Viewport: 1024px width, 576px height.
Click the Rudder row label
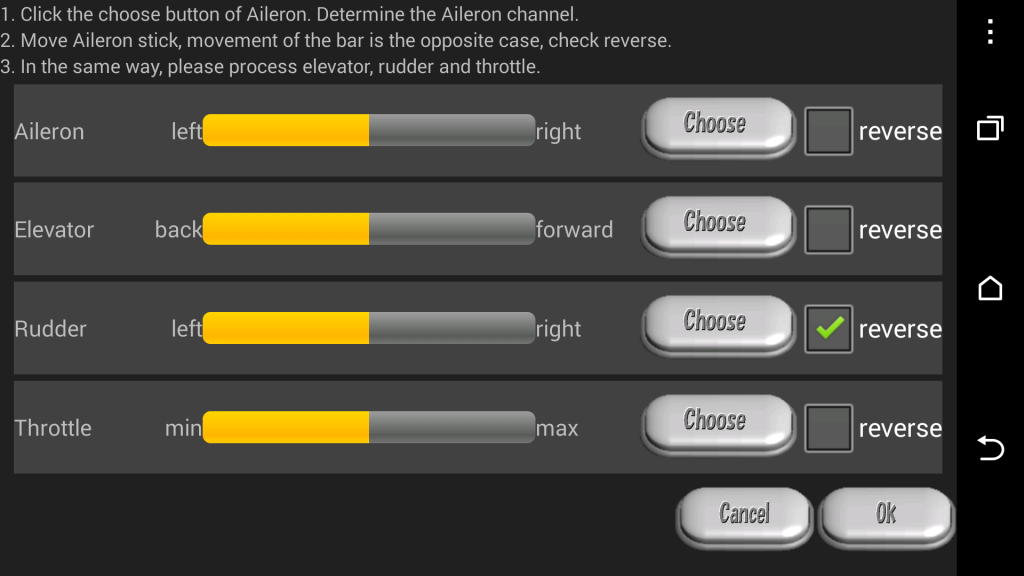[x=50, y=328]
